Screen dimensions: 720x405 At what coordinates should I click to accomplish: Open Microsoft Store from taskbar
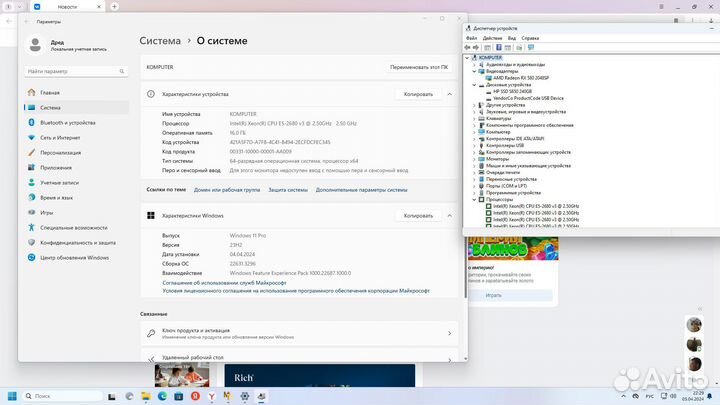(179, 396)
